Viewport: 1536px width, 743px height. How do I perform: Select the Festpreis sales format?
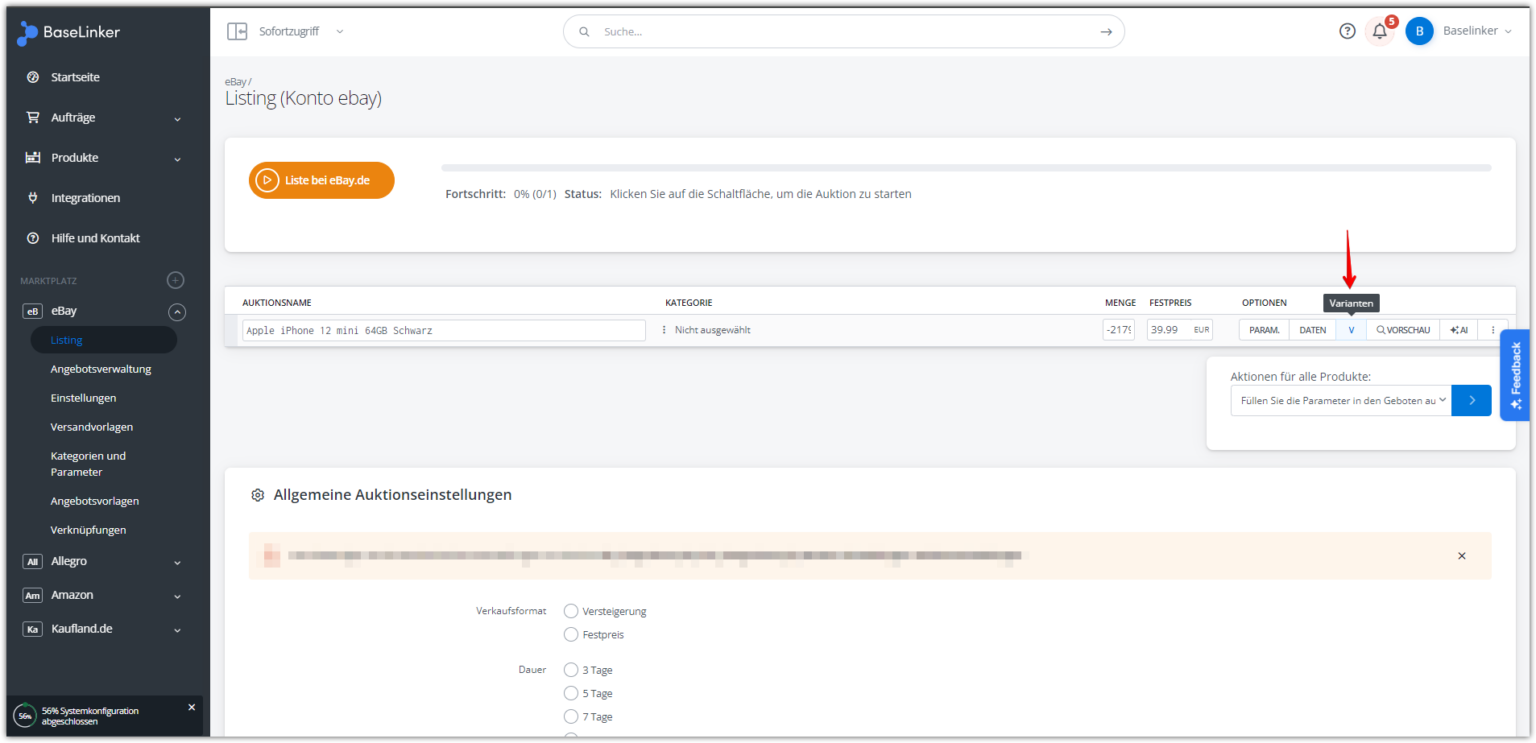pyautogui.click(x=571, y=634)
